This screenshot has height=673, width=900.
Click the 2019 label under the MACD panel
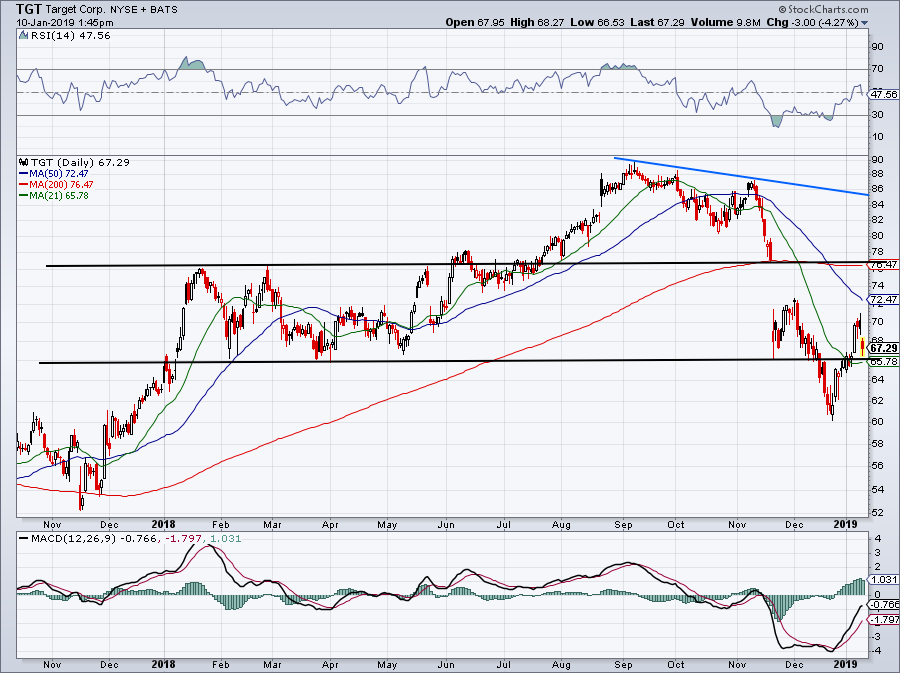click(845, 664)
